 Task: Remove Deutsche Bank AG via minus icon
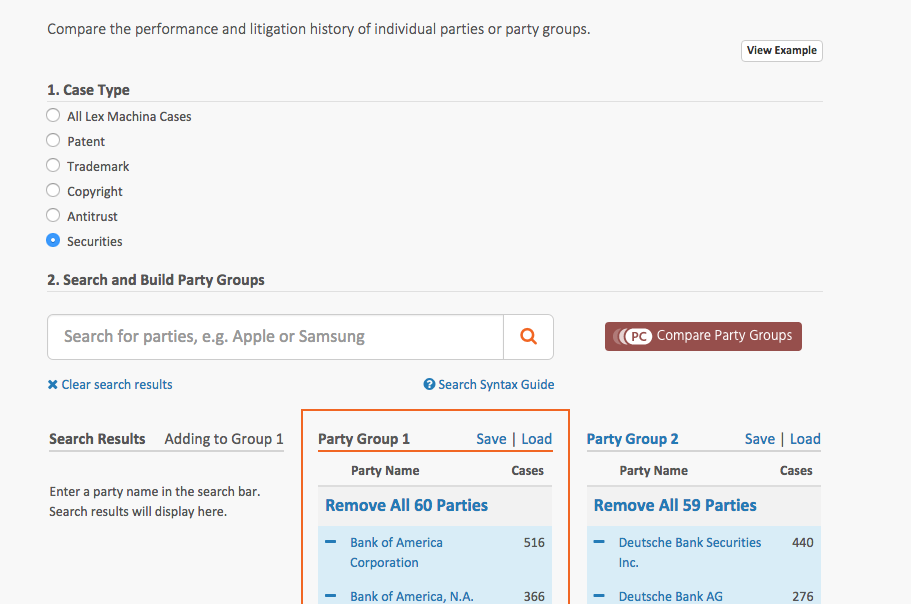599,596
